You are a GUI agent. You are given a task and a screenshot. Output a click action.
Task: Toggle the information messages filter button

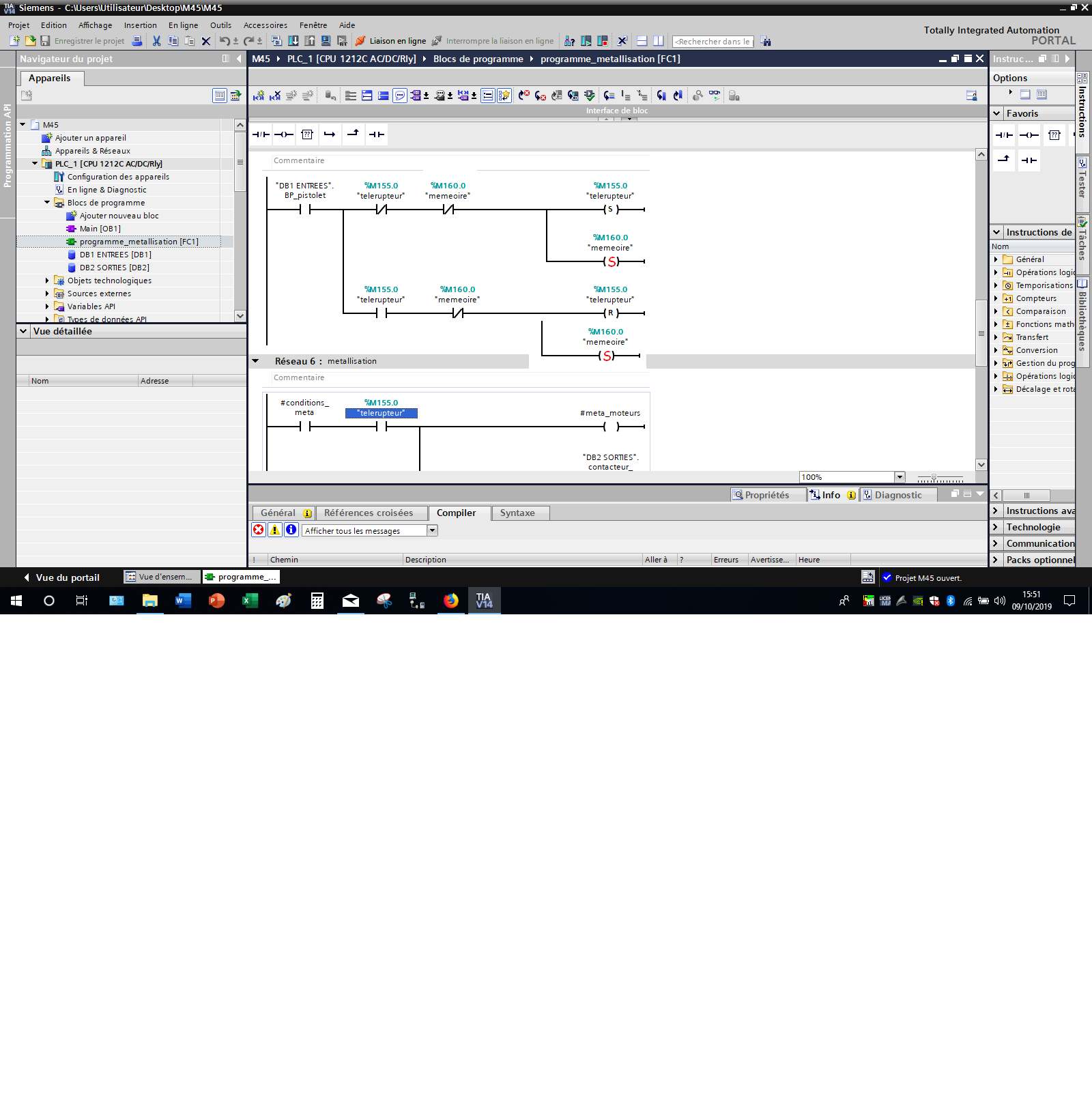pyautogui.click(x=291, y=530)
